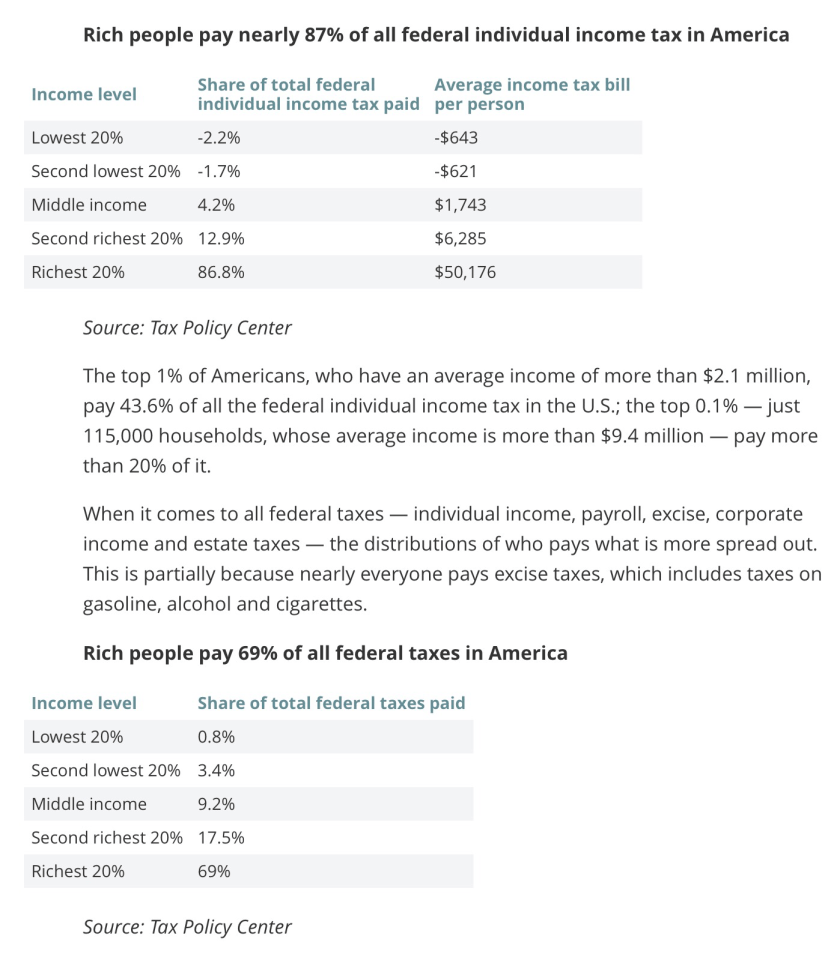Select the $50,176 richest 20% tax bill
The width and height of the screenshot is (840, 966).
(465, 272)
